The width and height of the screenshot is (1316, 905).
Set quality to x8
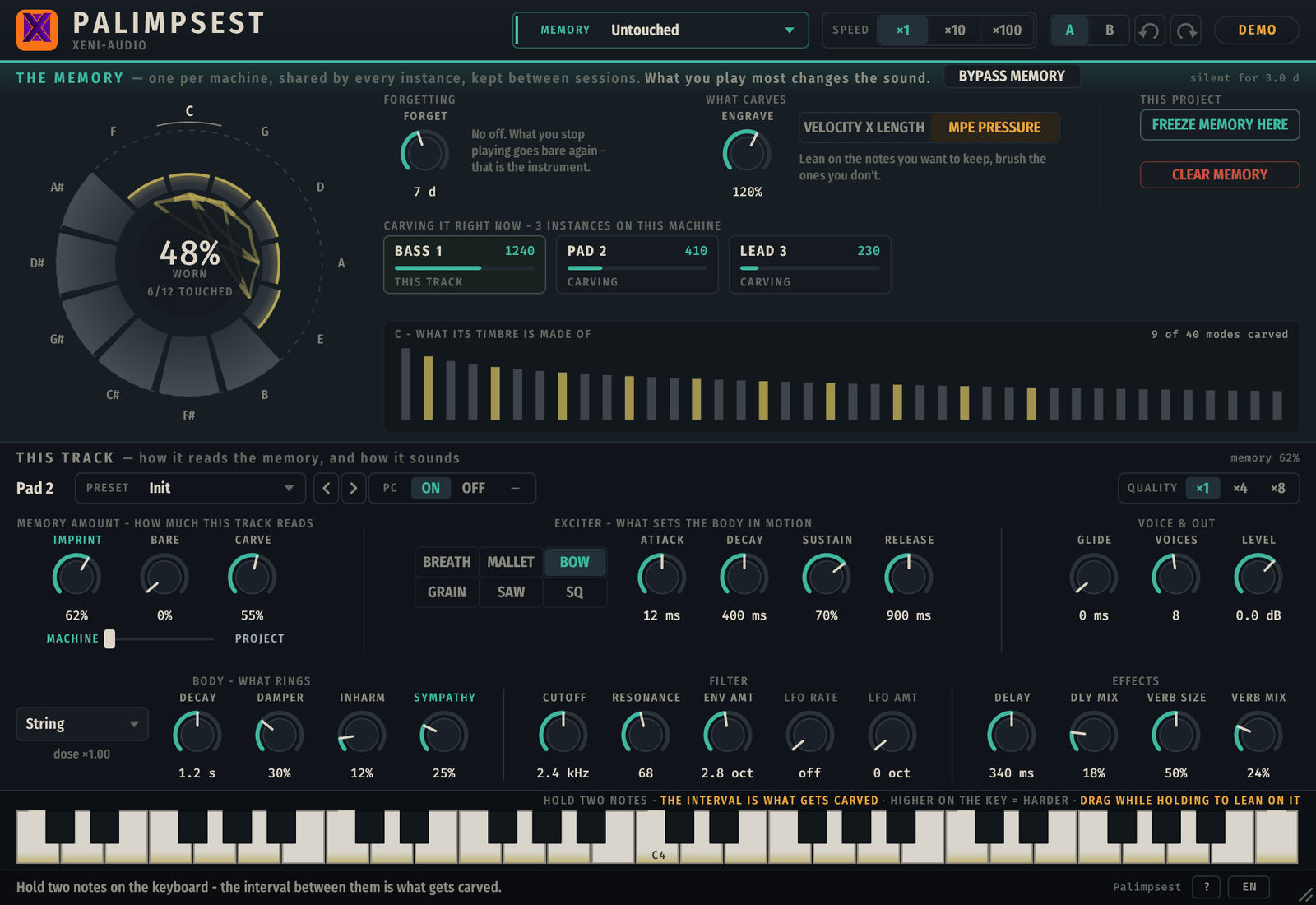click(x=1278, y=488)
